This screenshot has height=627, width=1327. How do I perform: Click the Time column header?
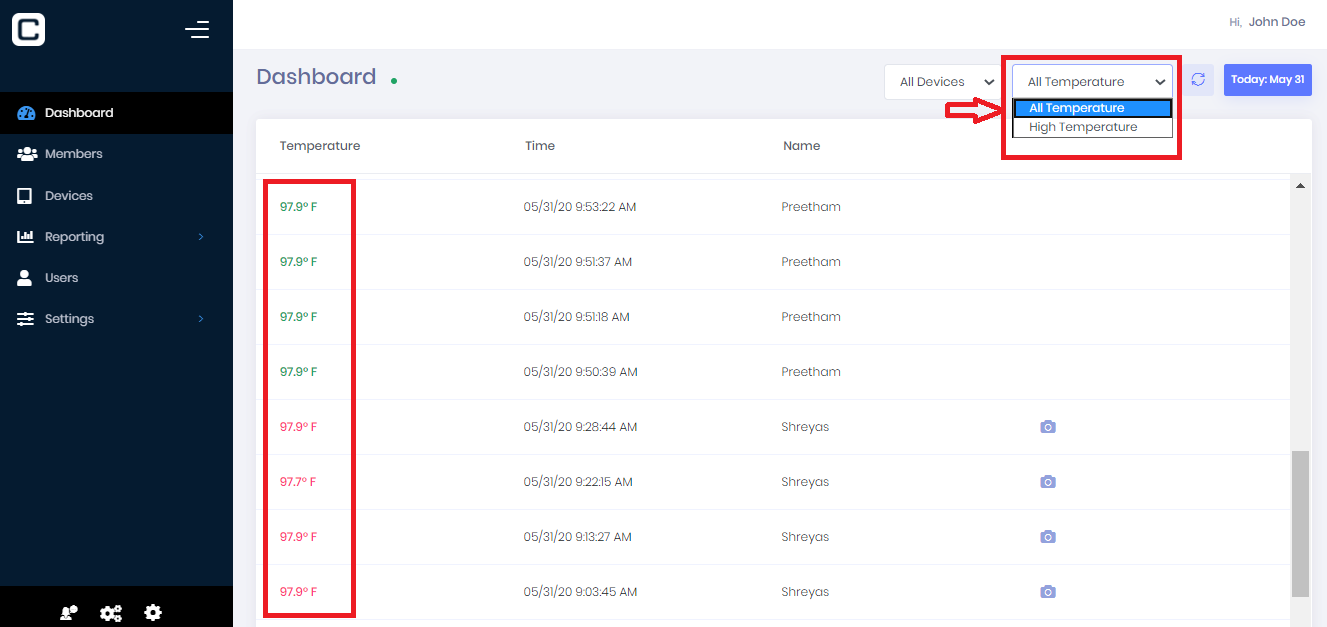pos(540,146)
